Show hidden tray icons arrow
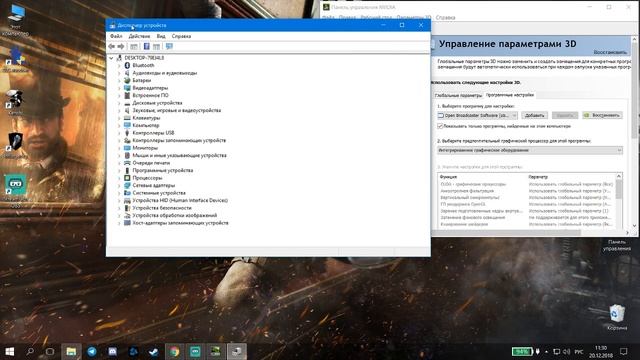The image size is (640, 360). point(547,351)
